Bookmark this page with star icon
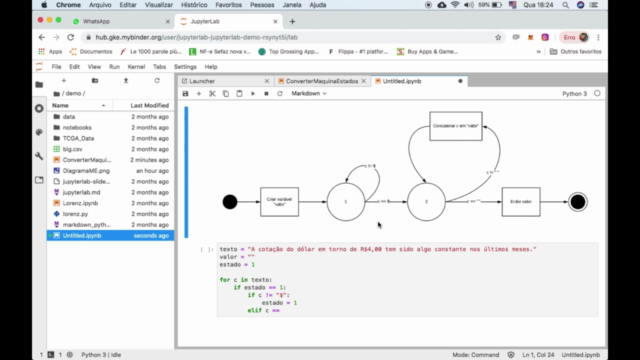 [498, 37]
